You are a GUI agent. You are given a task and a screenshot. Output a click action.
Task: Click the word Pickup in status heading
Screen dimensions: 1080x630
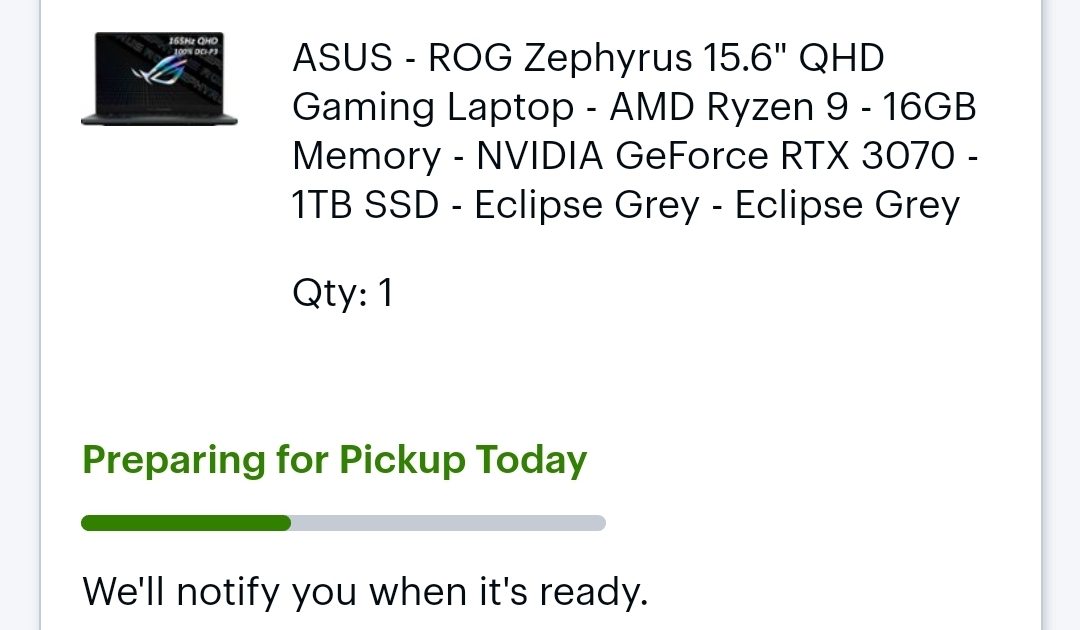point(402,460)
